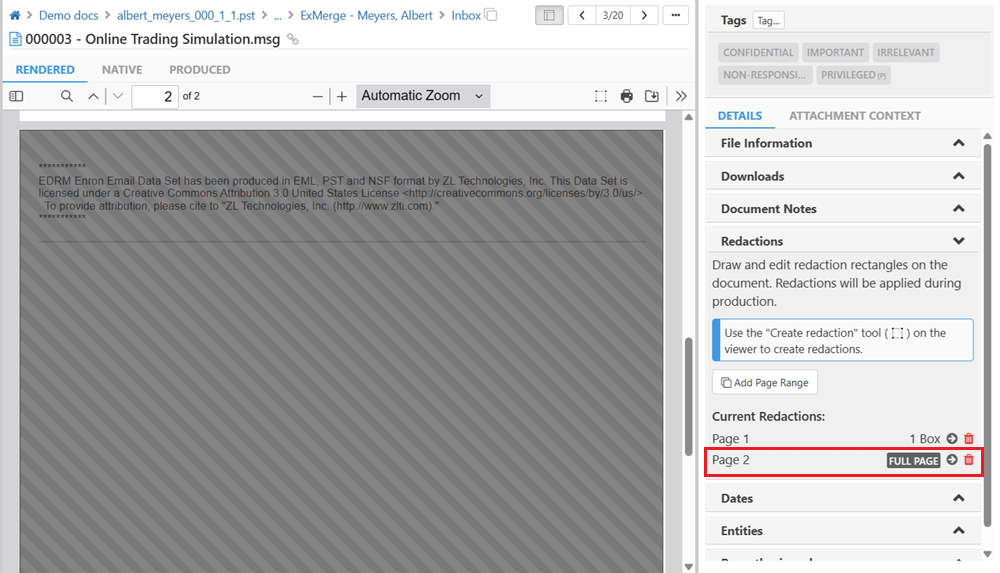Switch to the RENDERED tab
The image size is (1000, 573).
45,70
